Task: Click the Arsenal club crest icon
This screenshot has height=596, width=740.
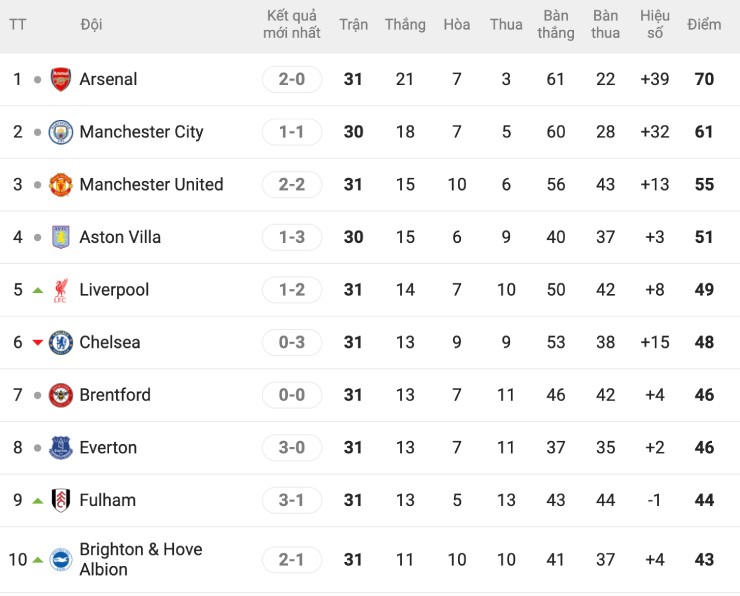Action: (61, 79)
